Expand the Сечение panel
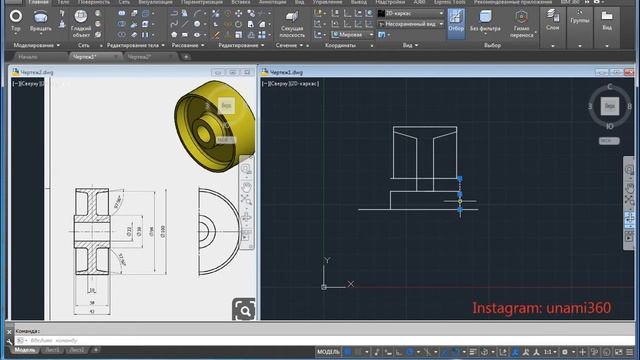 [x=289, y=45]
